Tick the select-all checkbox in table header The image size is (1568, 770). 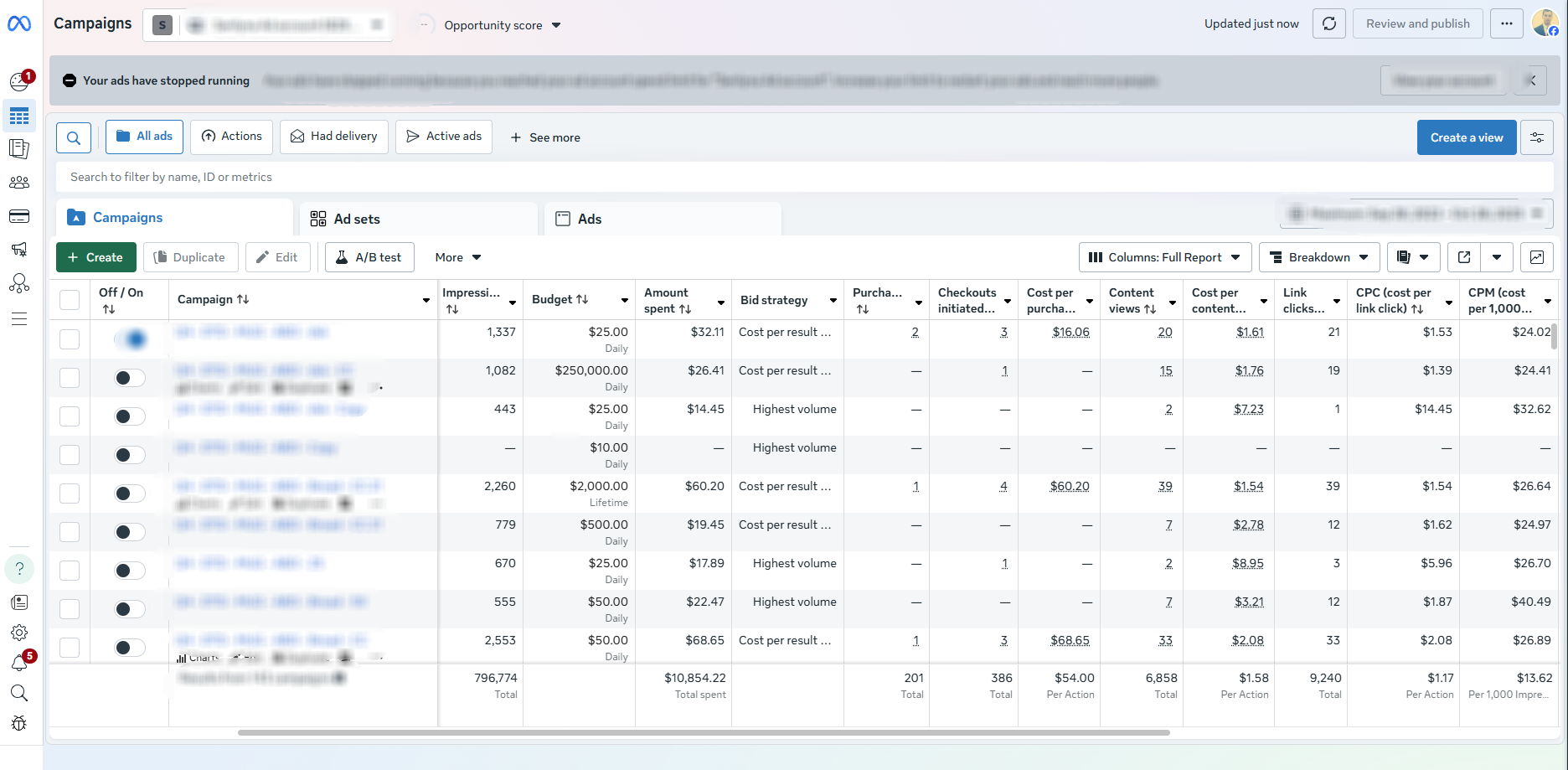coord(70,300)
